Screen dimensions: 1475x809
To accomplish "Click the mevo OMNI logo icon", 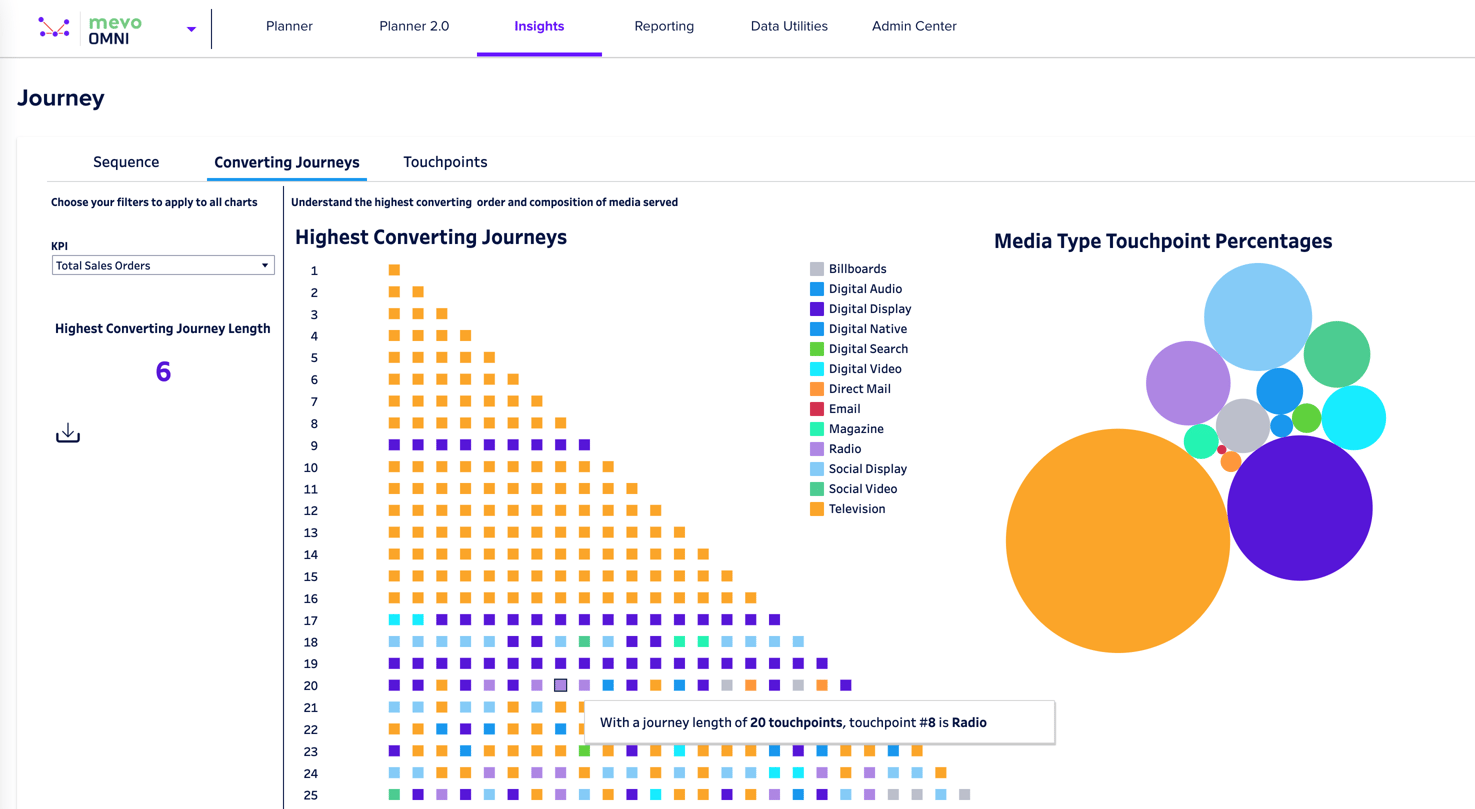I will coord(55,26).
